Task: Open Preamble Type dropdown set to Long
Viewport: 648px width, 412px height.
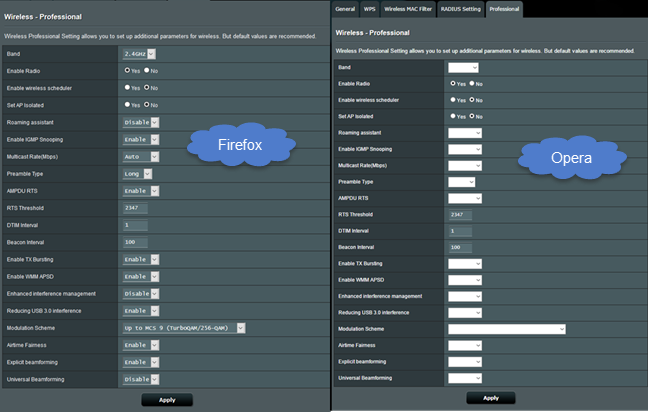Action: pos(138,174)
